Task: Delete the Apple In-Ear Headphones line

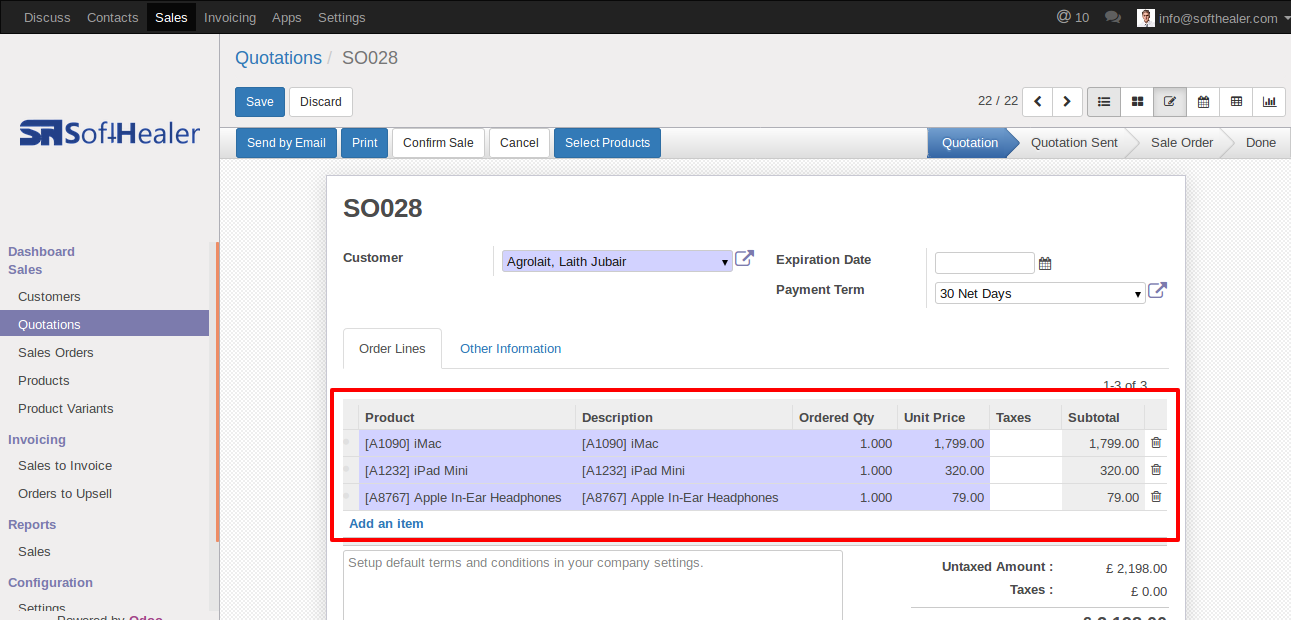Action: 1156,497
